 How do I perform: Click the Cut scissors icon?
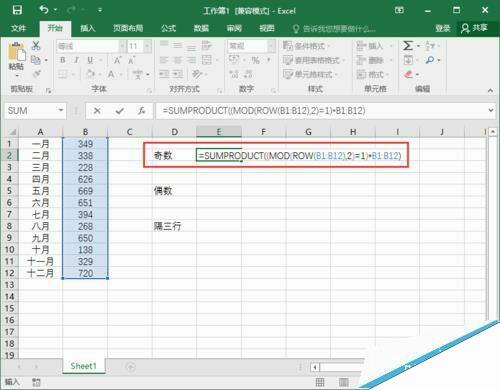[36, 46]
